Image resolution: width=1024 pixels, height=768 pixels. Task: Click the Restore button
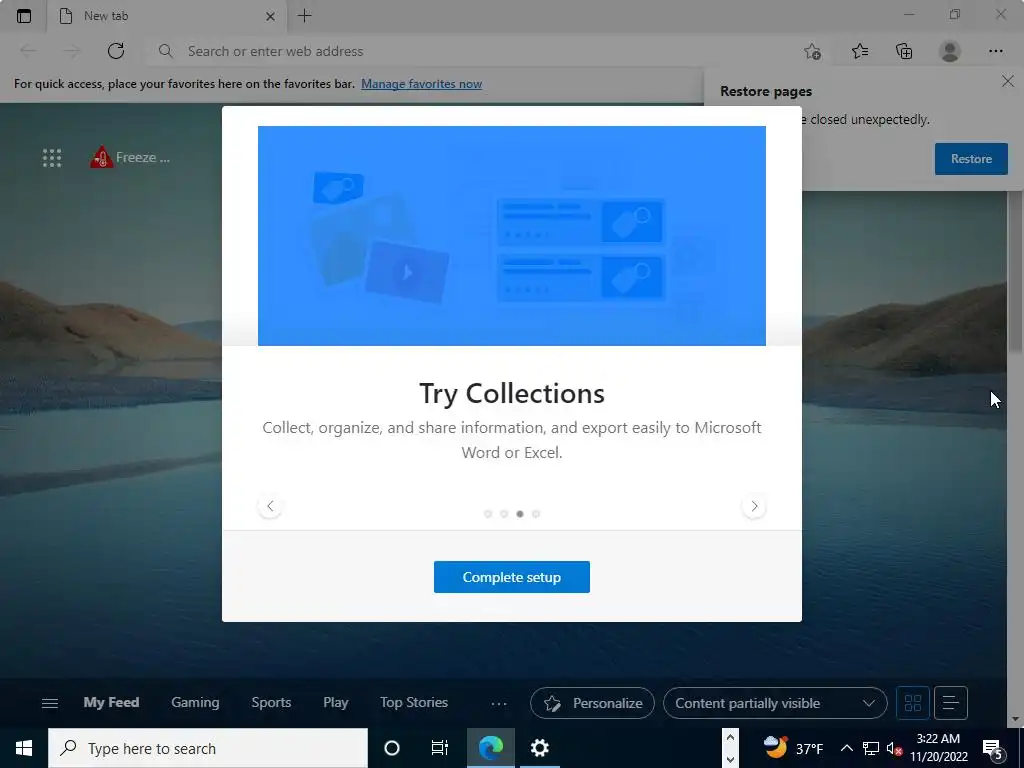tap(971, 159)
